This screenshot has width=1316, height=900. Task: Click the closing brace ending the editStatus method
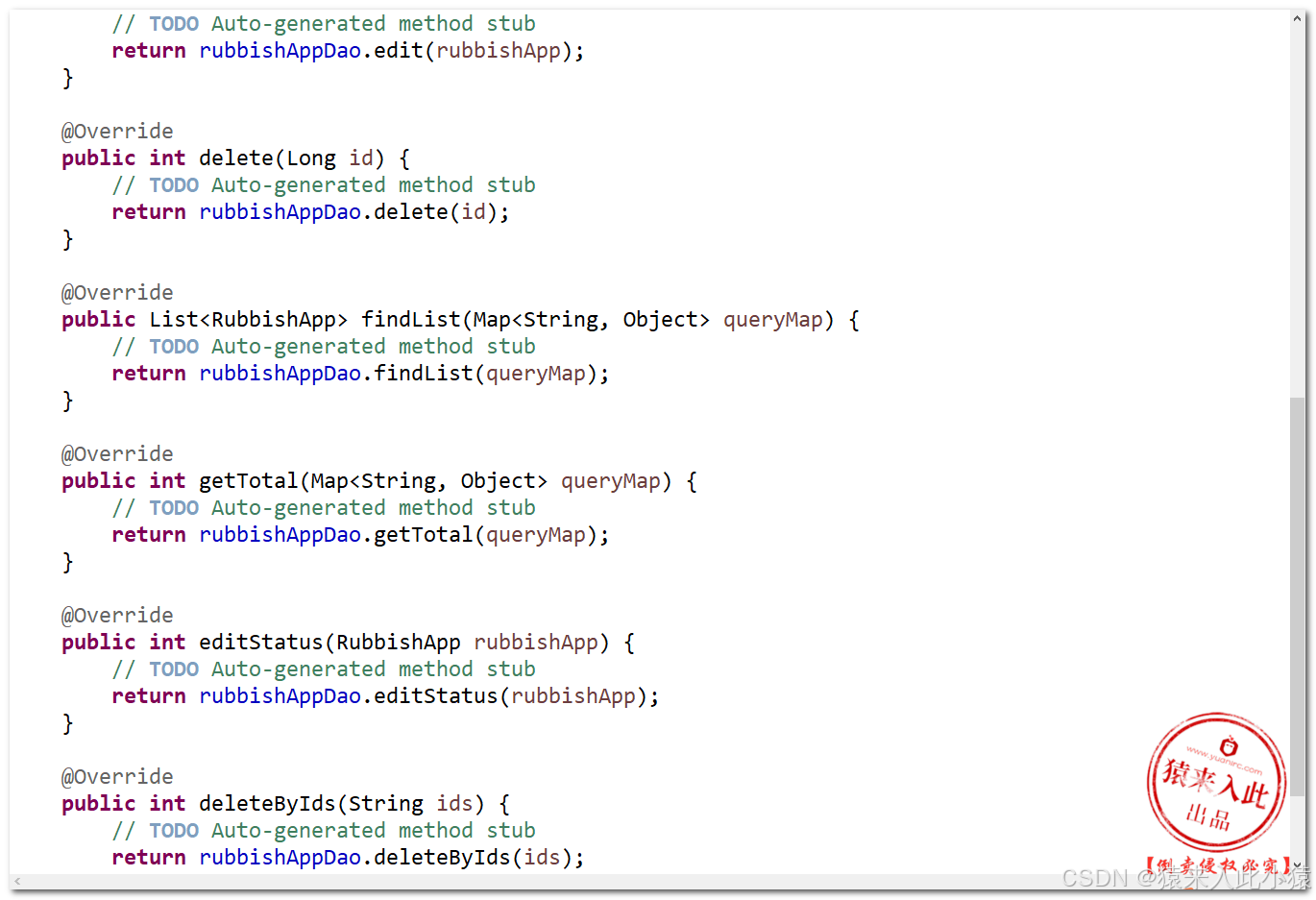coord(67,723)
